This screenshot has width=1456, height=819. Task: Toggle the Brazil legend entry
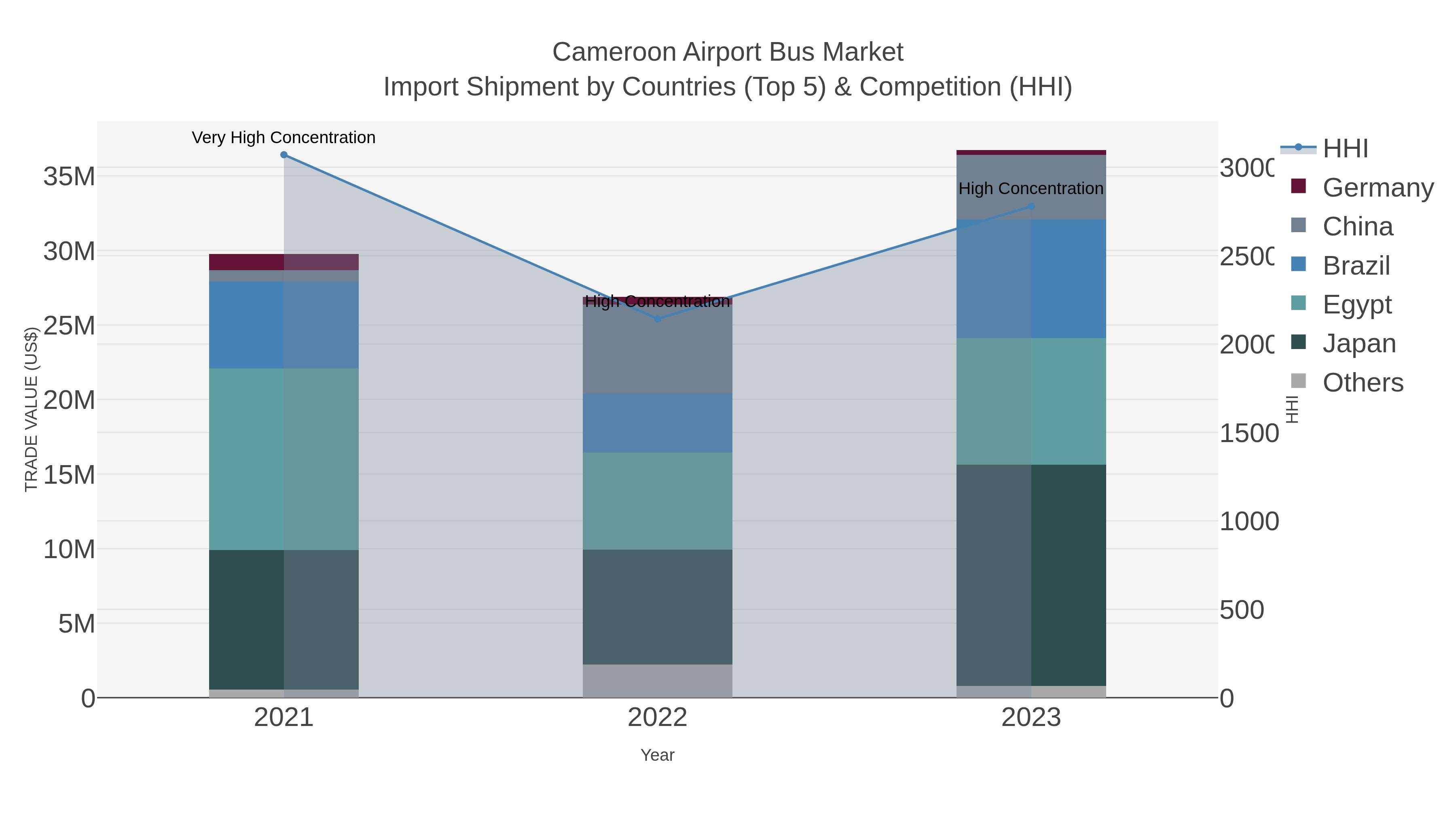1341,265
